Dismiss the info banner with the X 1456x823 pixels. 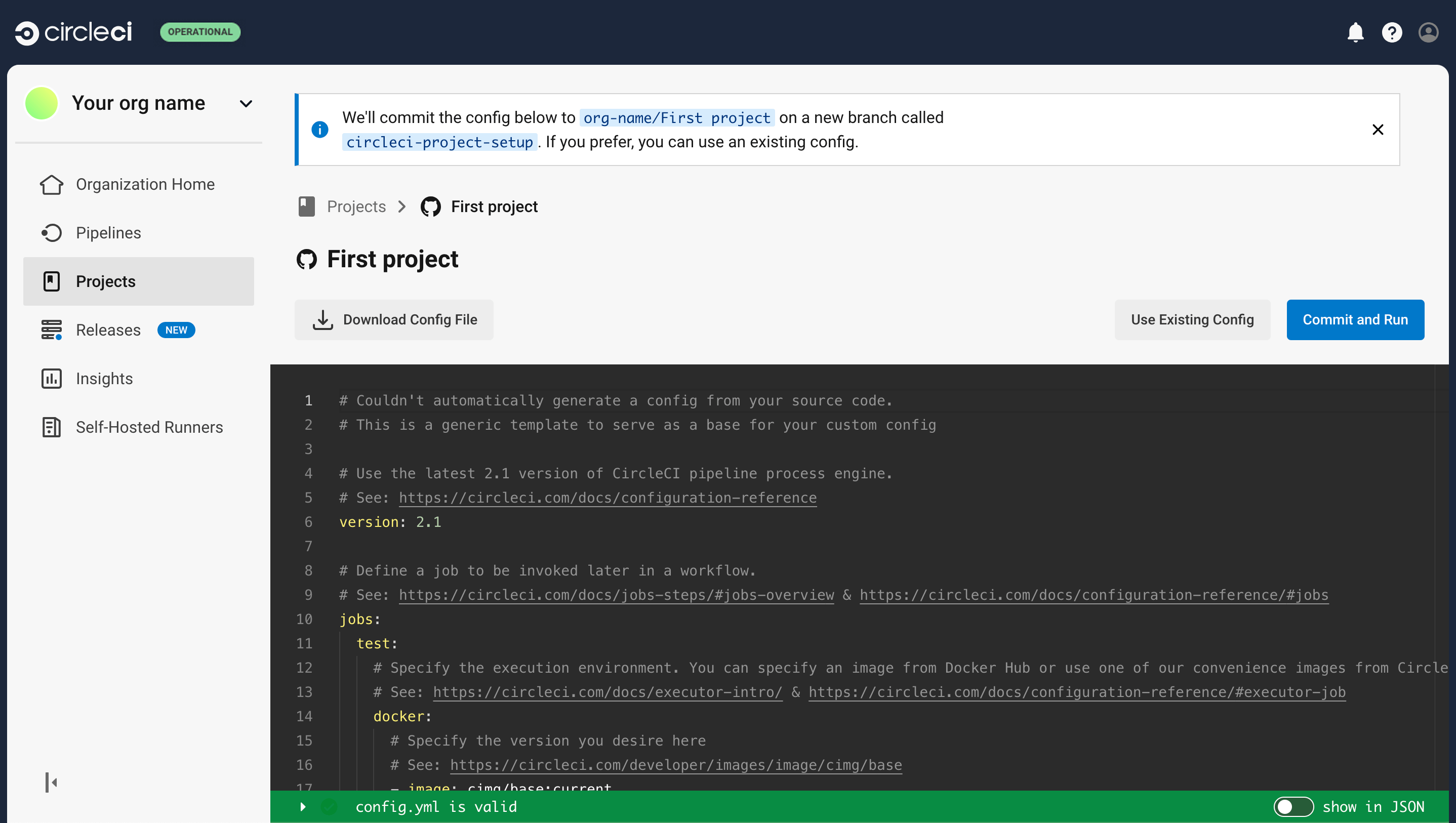tap(1378, 130)
